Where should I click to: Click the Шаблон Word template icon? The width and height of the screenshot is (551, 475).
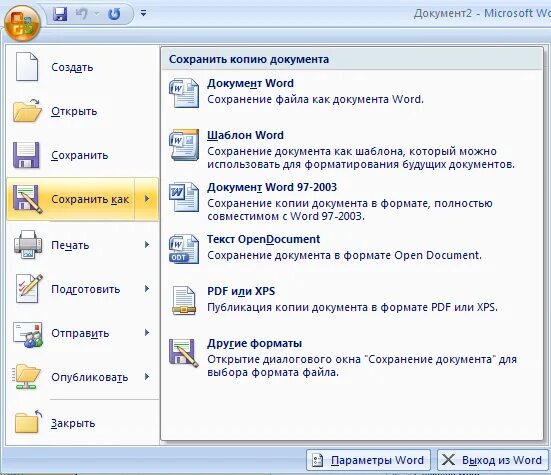click(x=184, y=144)
